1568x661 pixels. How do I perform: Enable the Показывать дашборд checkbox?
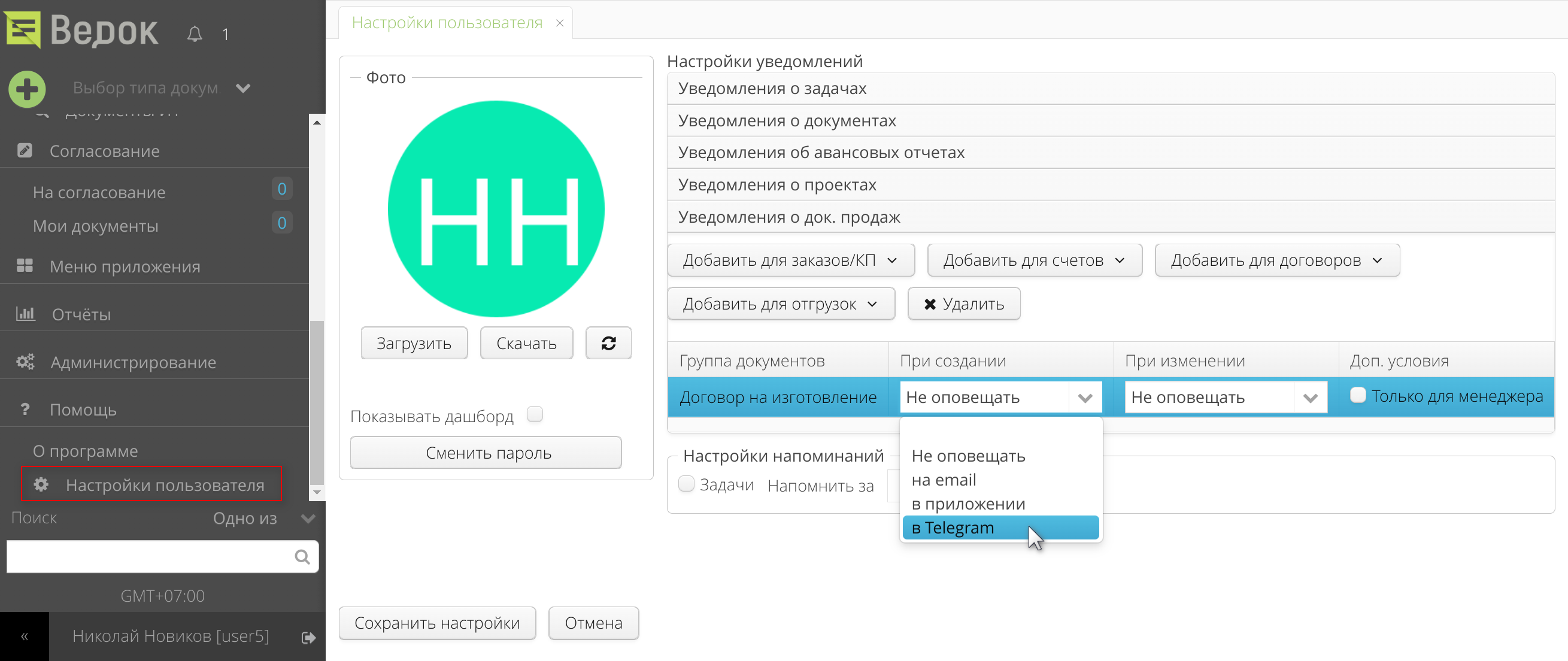tap(535, 414)
